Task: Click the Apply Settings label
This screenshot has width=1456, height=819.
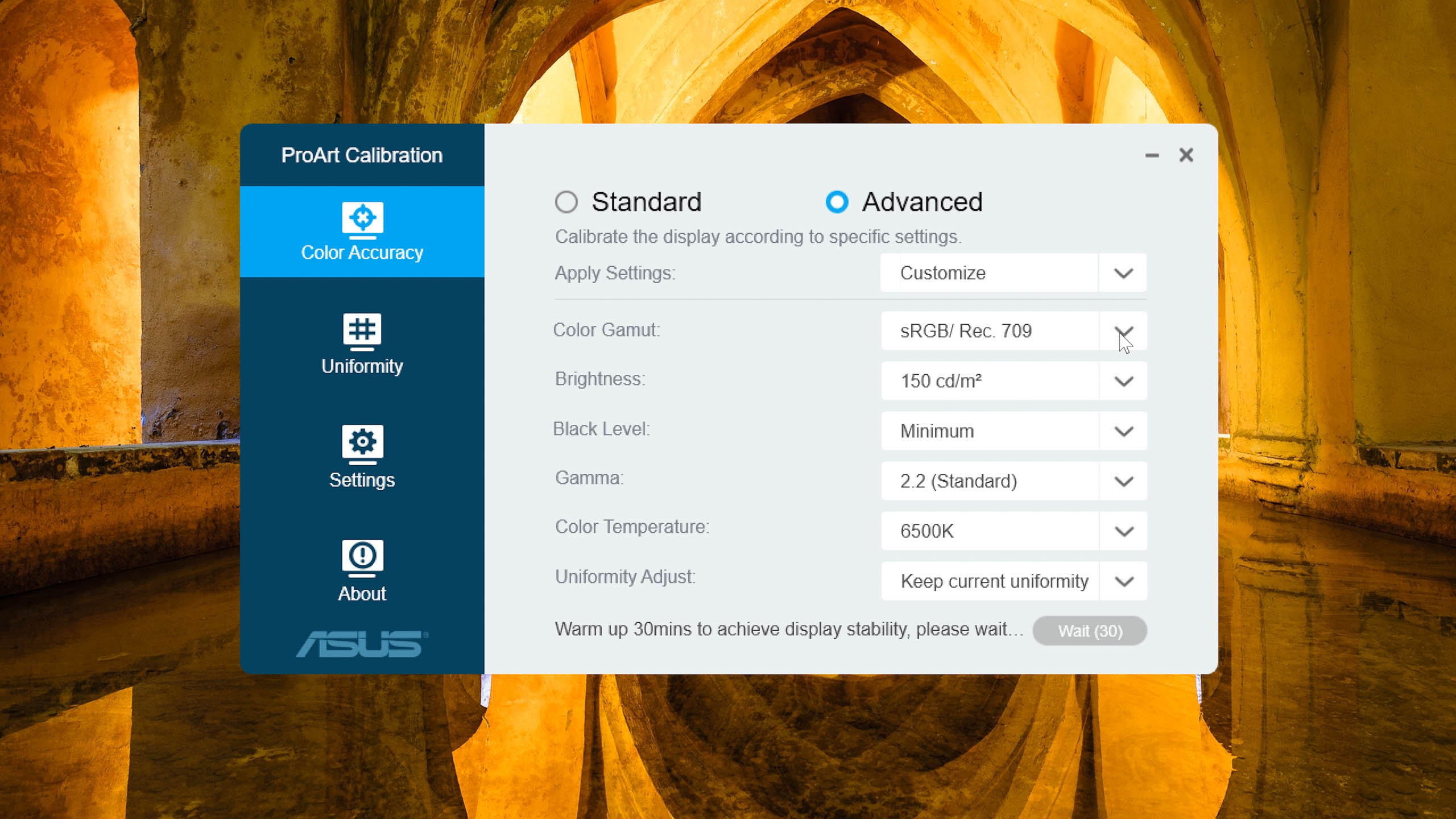Action: click(615, 273)
